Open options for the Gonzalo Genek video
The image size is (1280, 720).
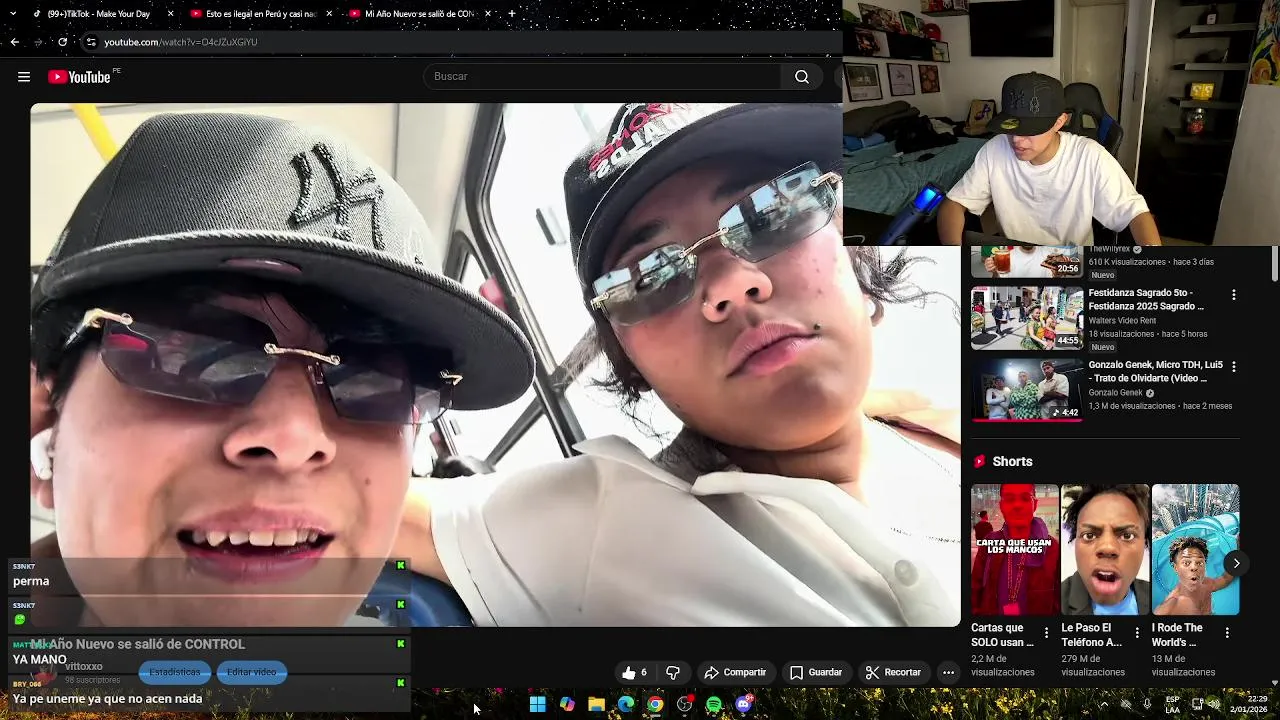click(1233, 367)
